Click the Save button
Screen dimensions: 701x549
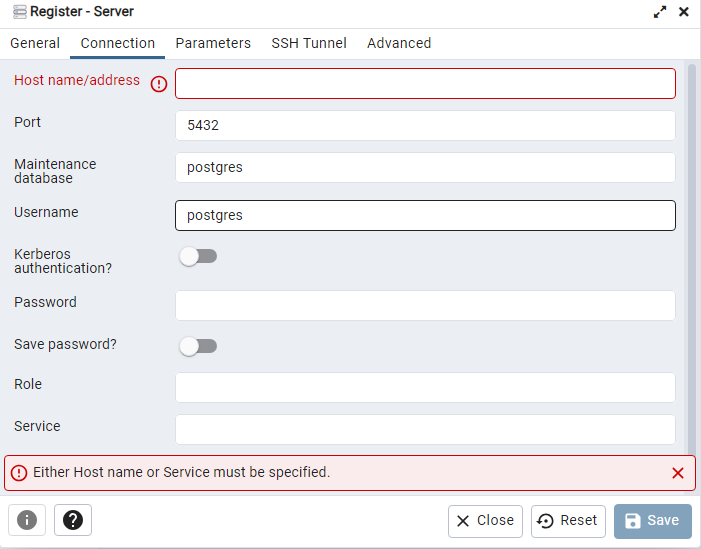pos(653,521)
